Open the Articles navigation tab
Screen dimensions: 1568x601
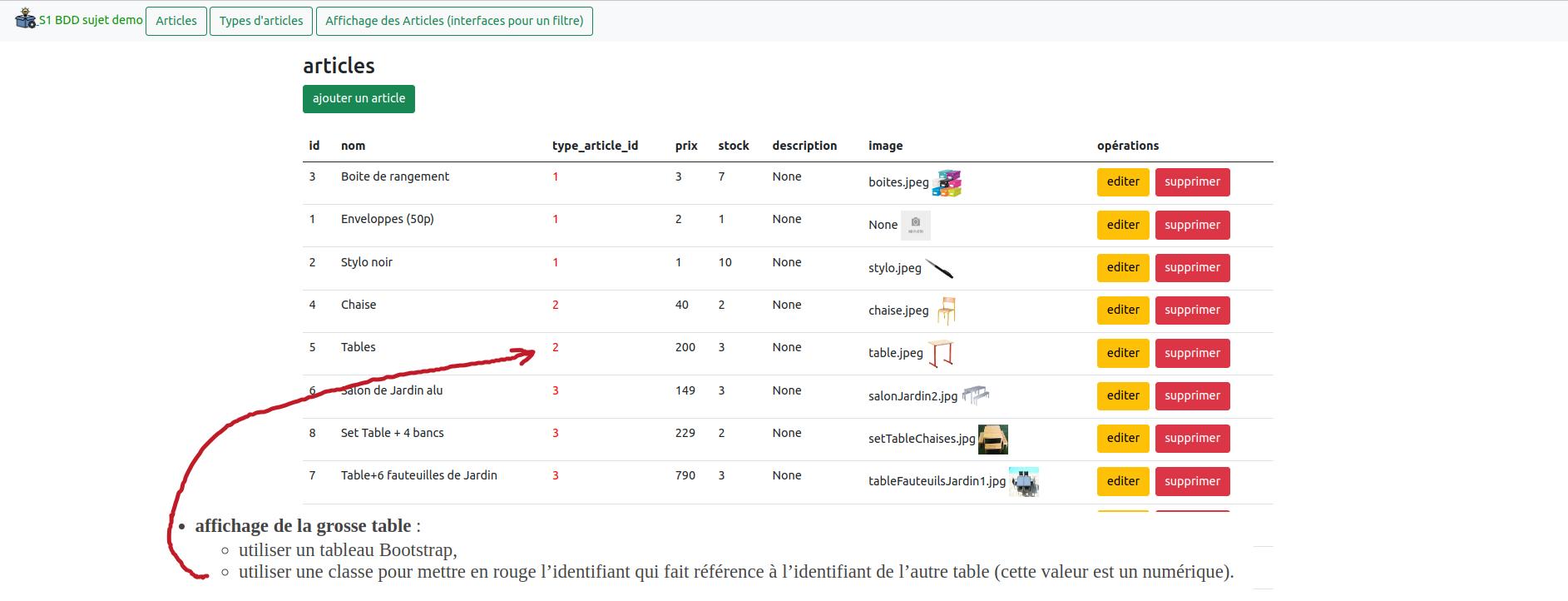(x=176, y=21)
